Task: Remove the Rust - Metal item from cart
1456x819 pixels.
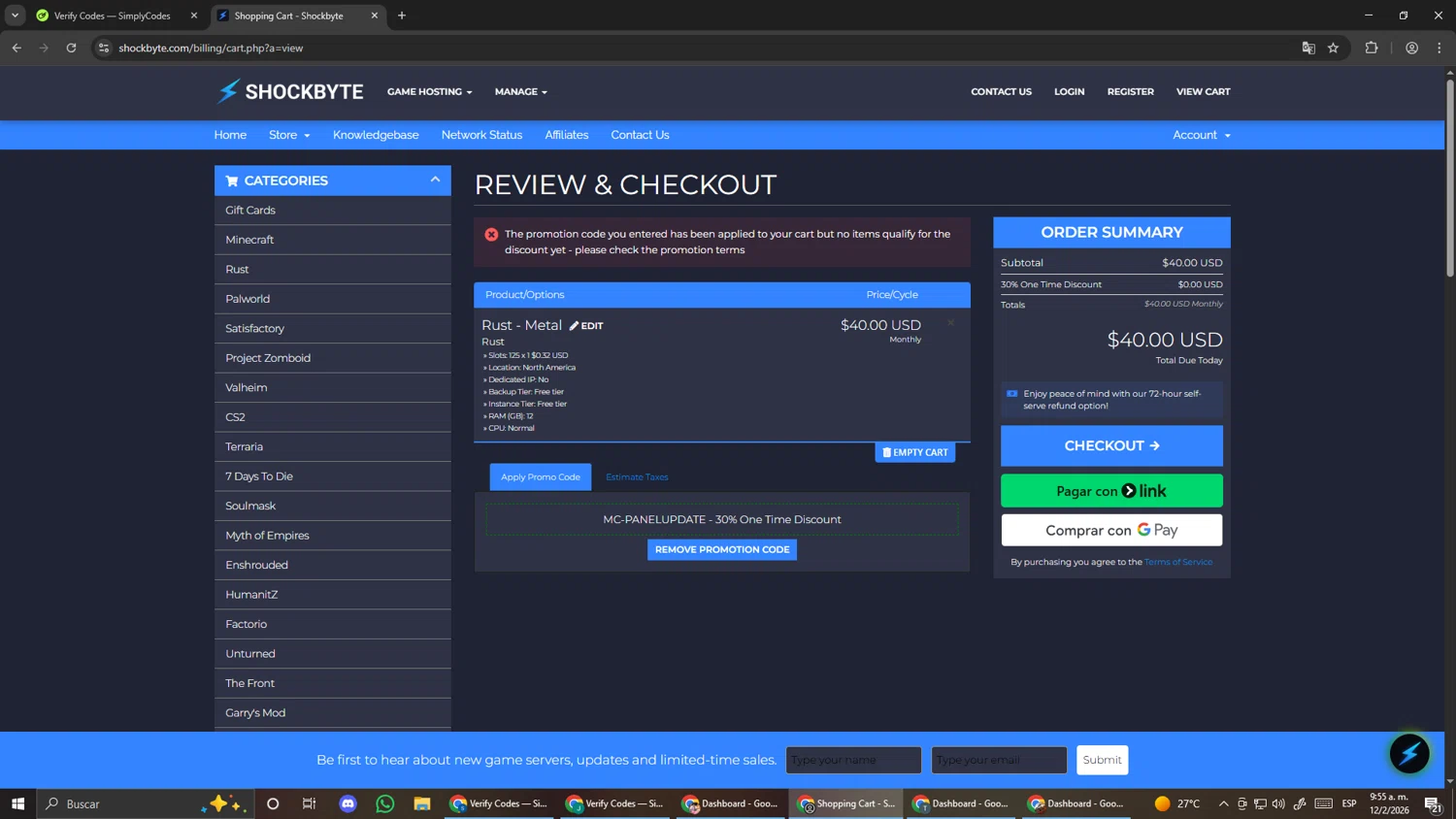Action: pyautogui.click(x=950, y=323)
